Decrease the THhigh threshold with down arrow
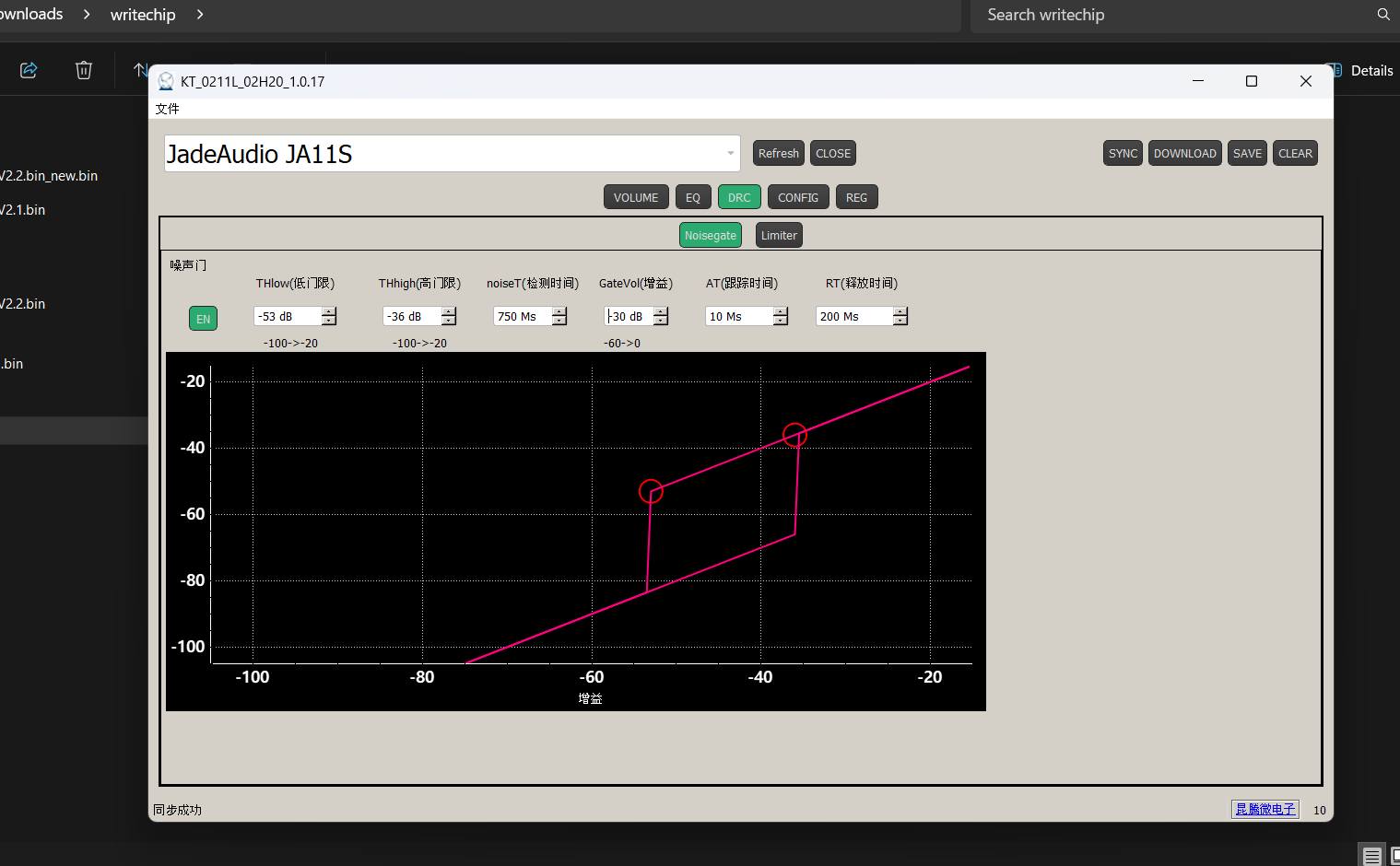 coord(449,321)
